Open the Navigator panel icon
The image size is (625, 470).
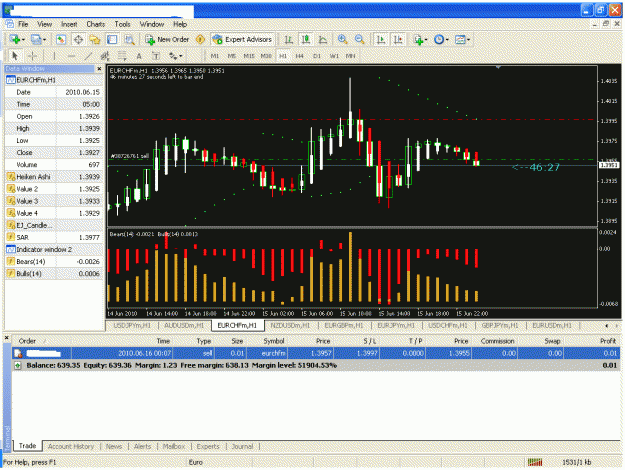tap(95, 39)
